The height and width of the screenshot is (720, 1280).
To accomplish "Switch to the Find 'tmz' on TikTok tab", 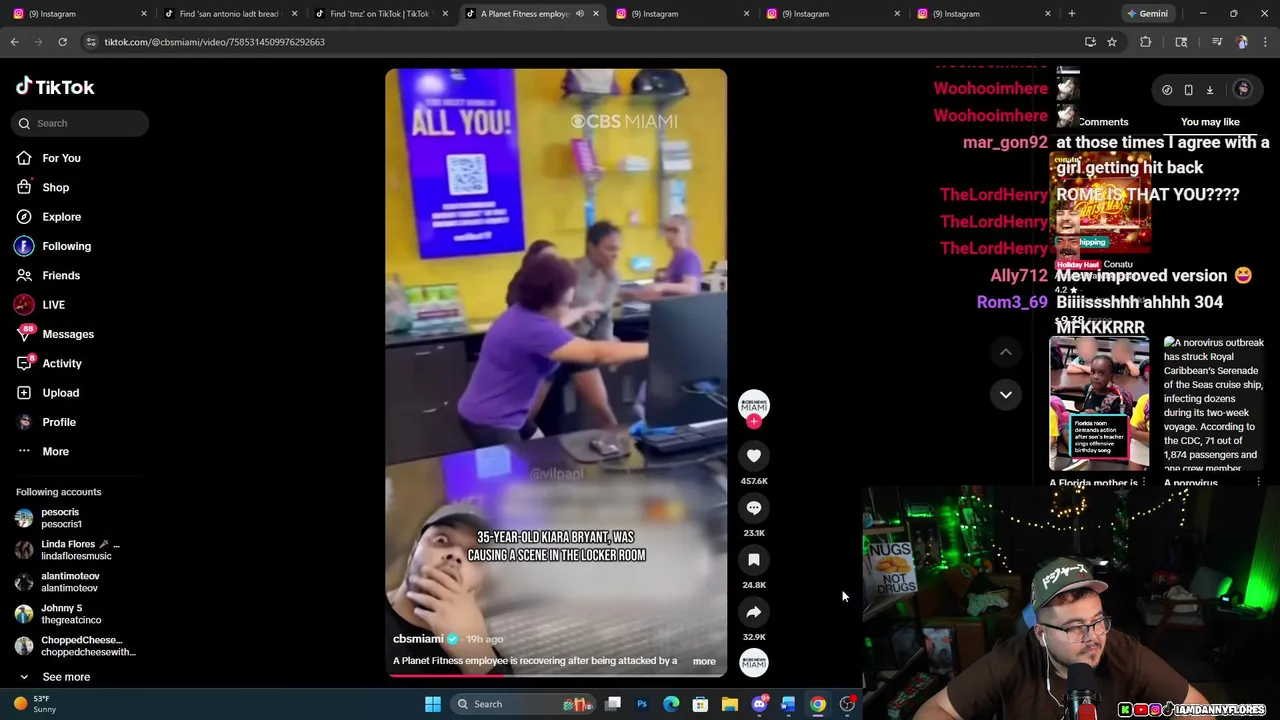I will (380, 14).
